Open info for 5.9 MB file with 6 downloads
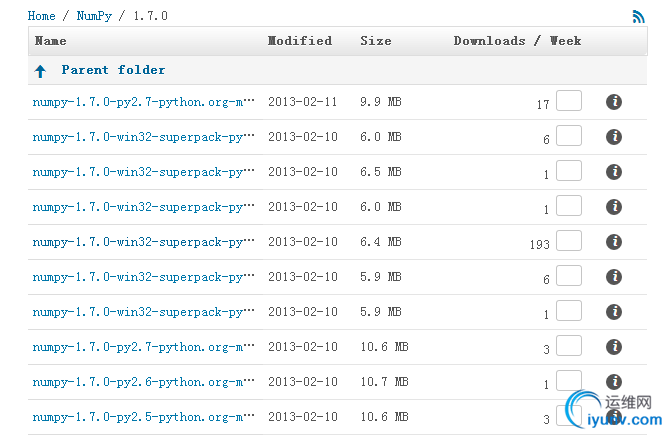Screen dimensions: 668x436 tap(614, 277)
